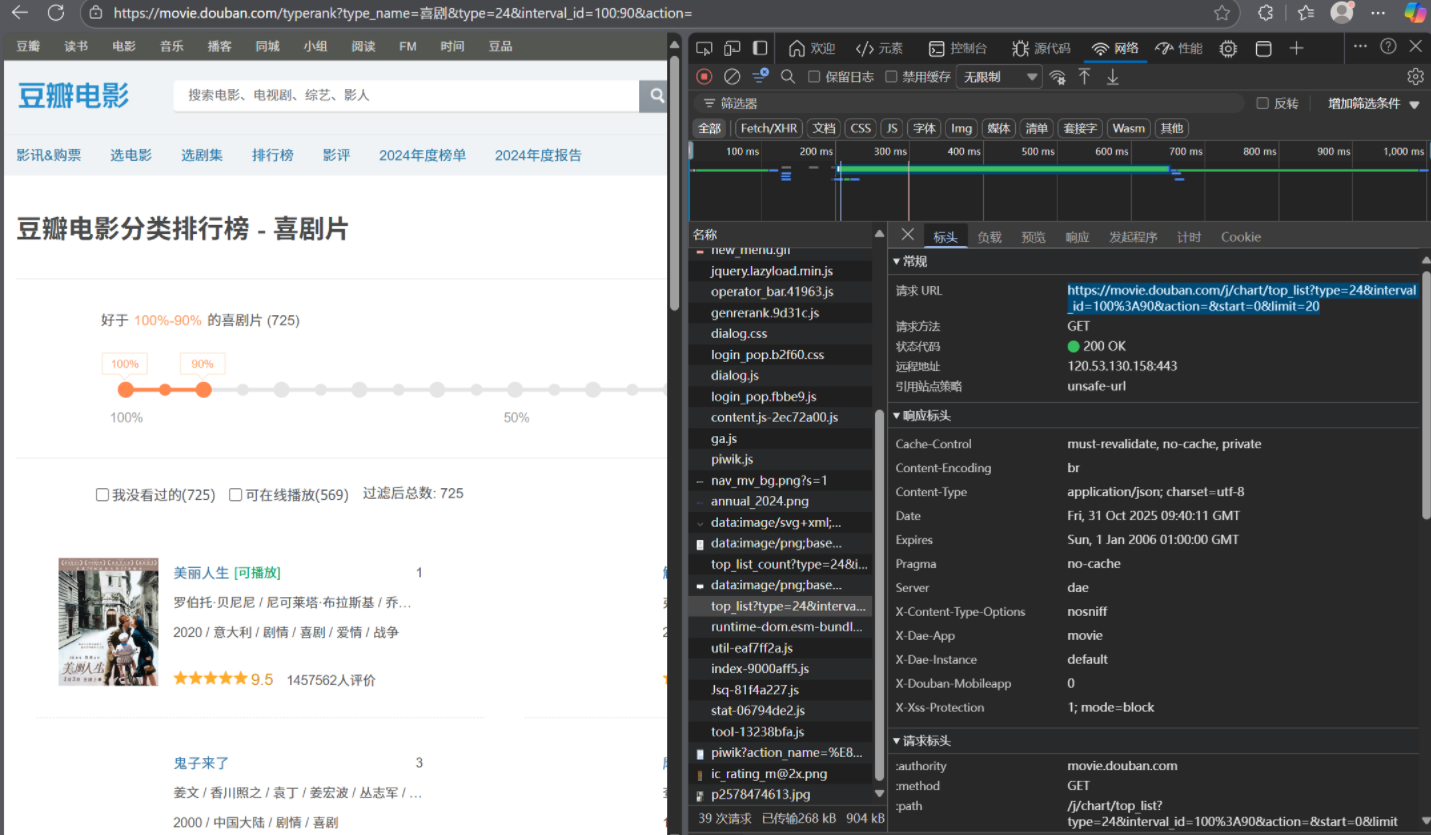Stop recording network log red button
Screen dimensions: 1431x835
coord(704,76)
